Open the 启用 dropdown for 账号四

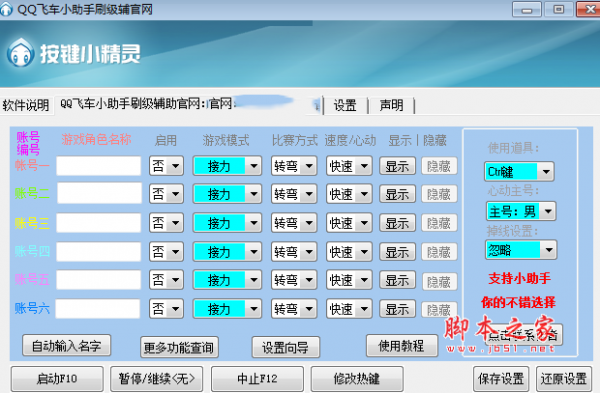[x=166, y=252]
